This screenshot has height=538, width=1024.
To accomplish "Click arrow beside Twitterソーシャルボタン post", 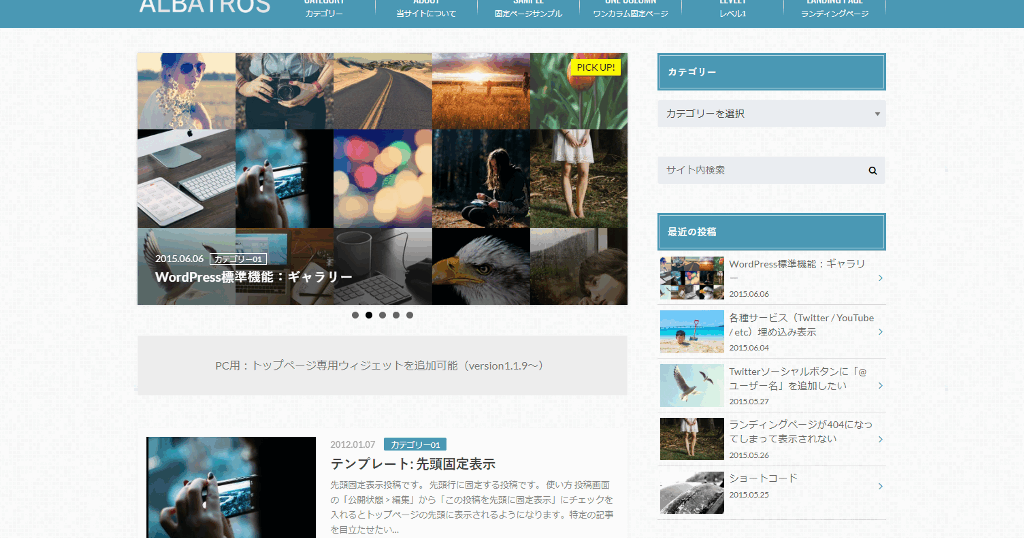I will (880, 386).
